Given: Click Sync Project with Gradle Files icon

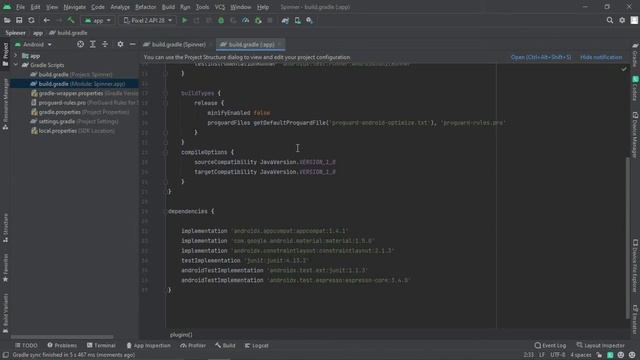Looking at the screenshot, I should click(x=285, y=20).
